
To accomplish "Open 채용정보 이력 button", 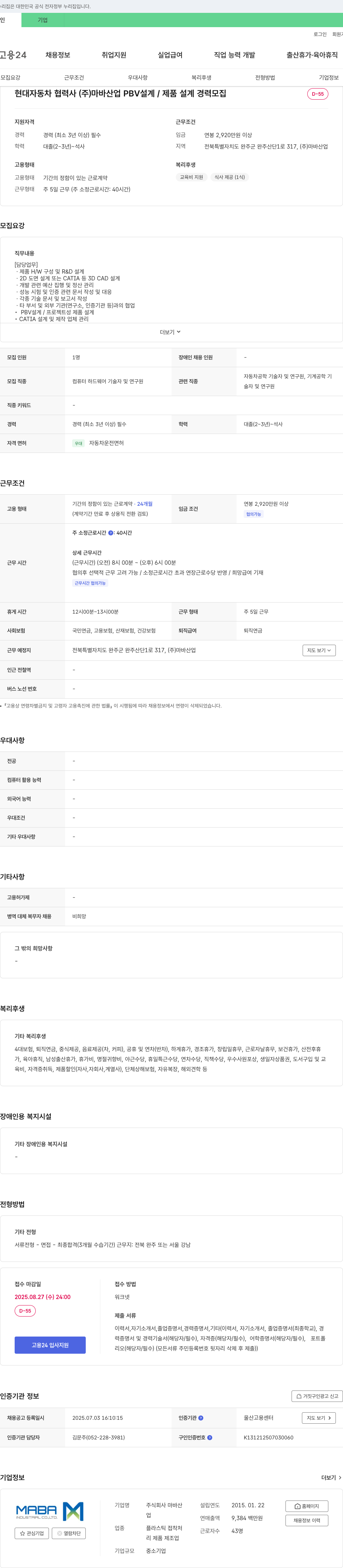I will click(x=307, y=1520).
